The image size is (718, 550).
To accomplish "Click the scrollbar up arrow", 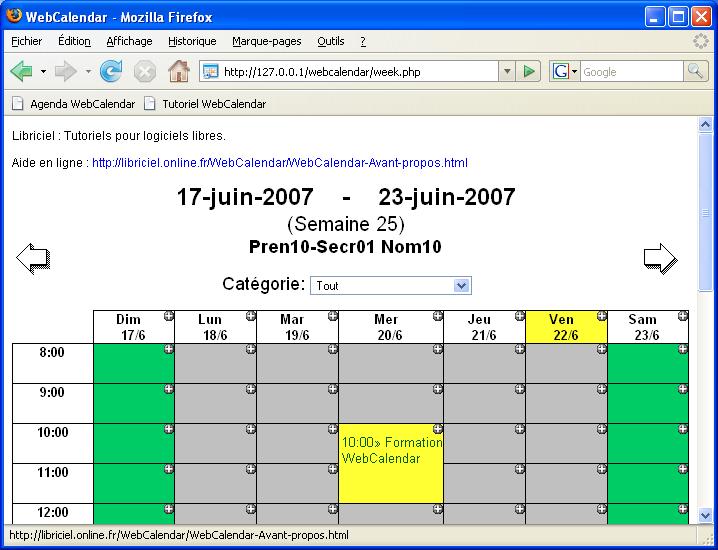I will [705, 125].
